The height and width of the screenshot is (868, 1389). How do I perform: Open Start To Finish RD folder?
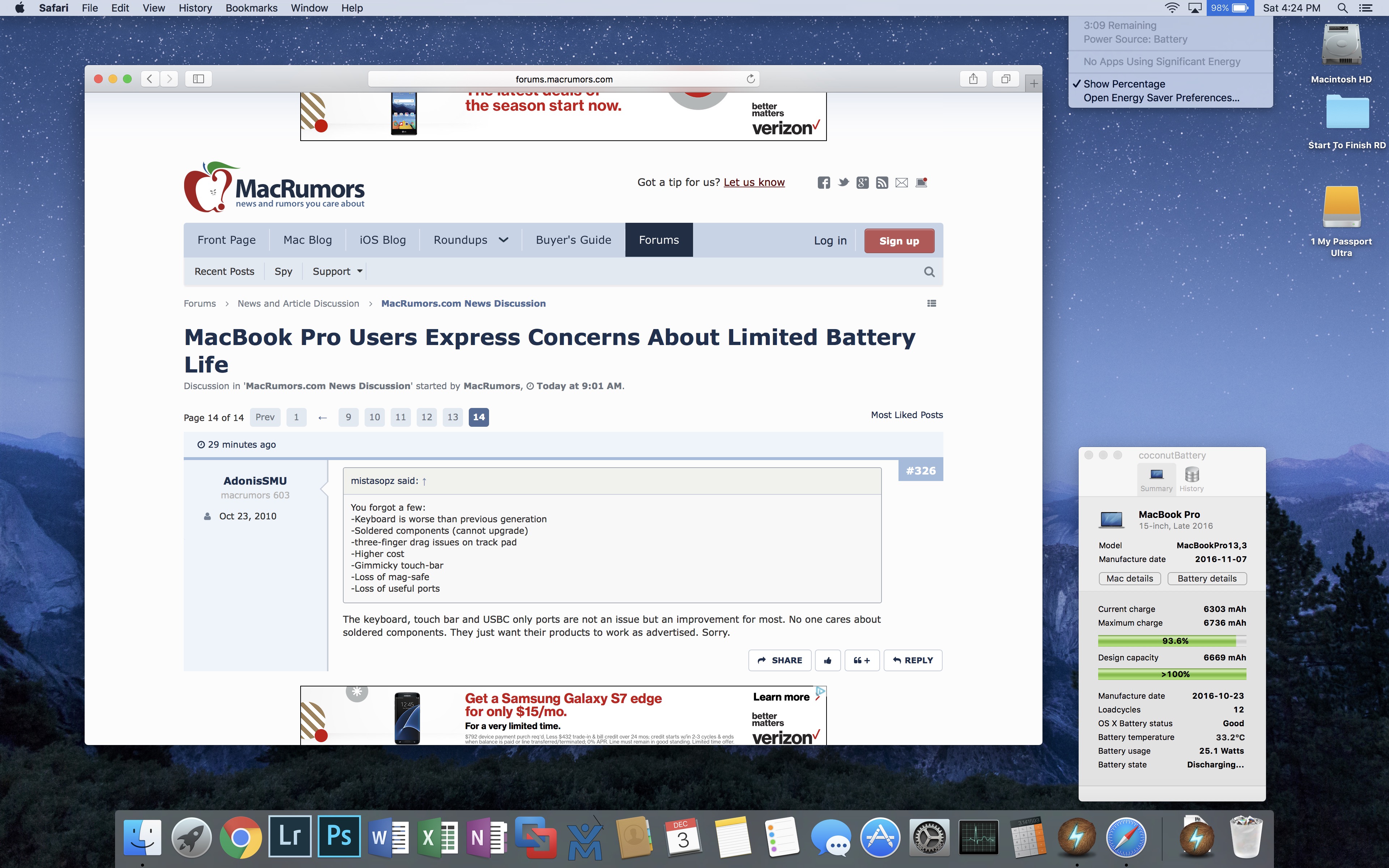[x=1347, y=122]
